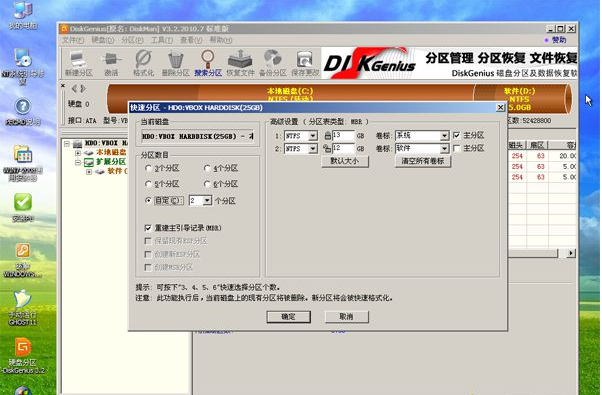Open the 硬盘(D) menu

(x=103, y=40)
